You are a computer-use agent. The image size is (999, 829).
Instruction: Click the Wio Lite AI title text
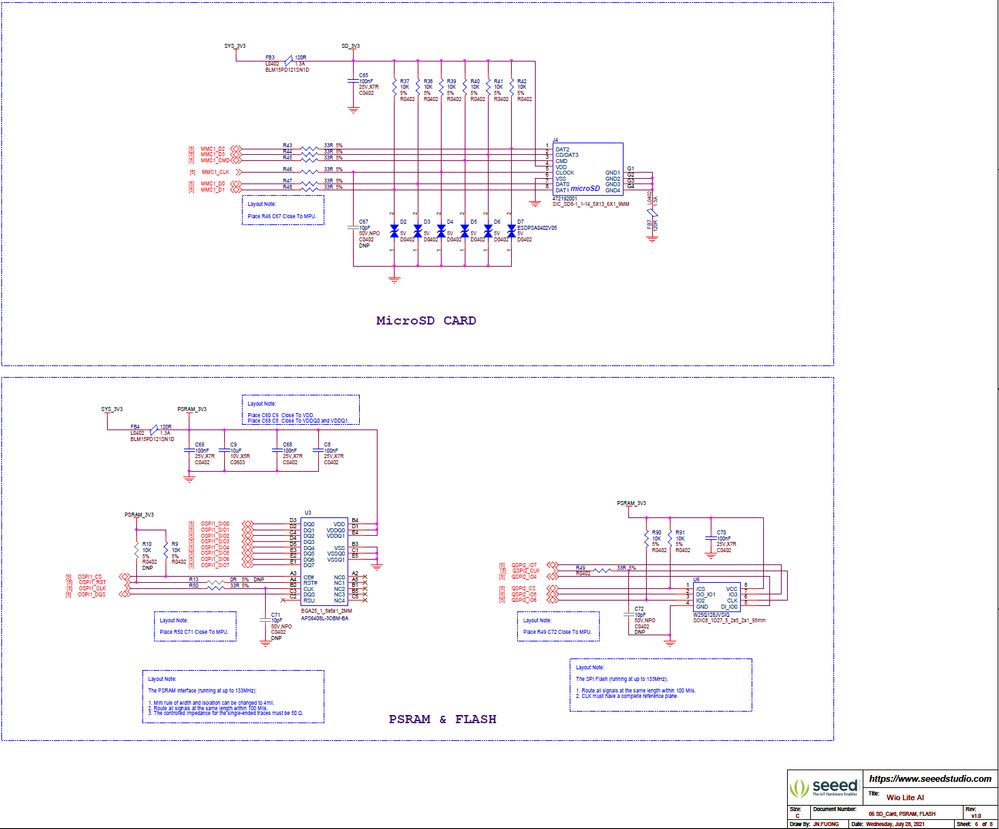coord(905,798)
